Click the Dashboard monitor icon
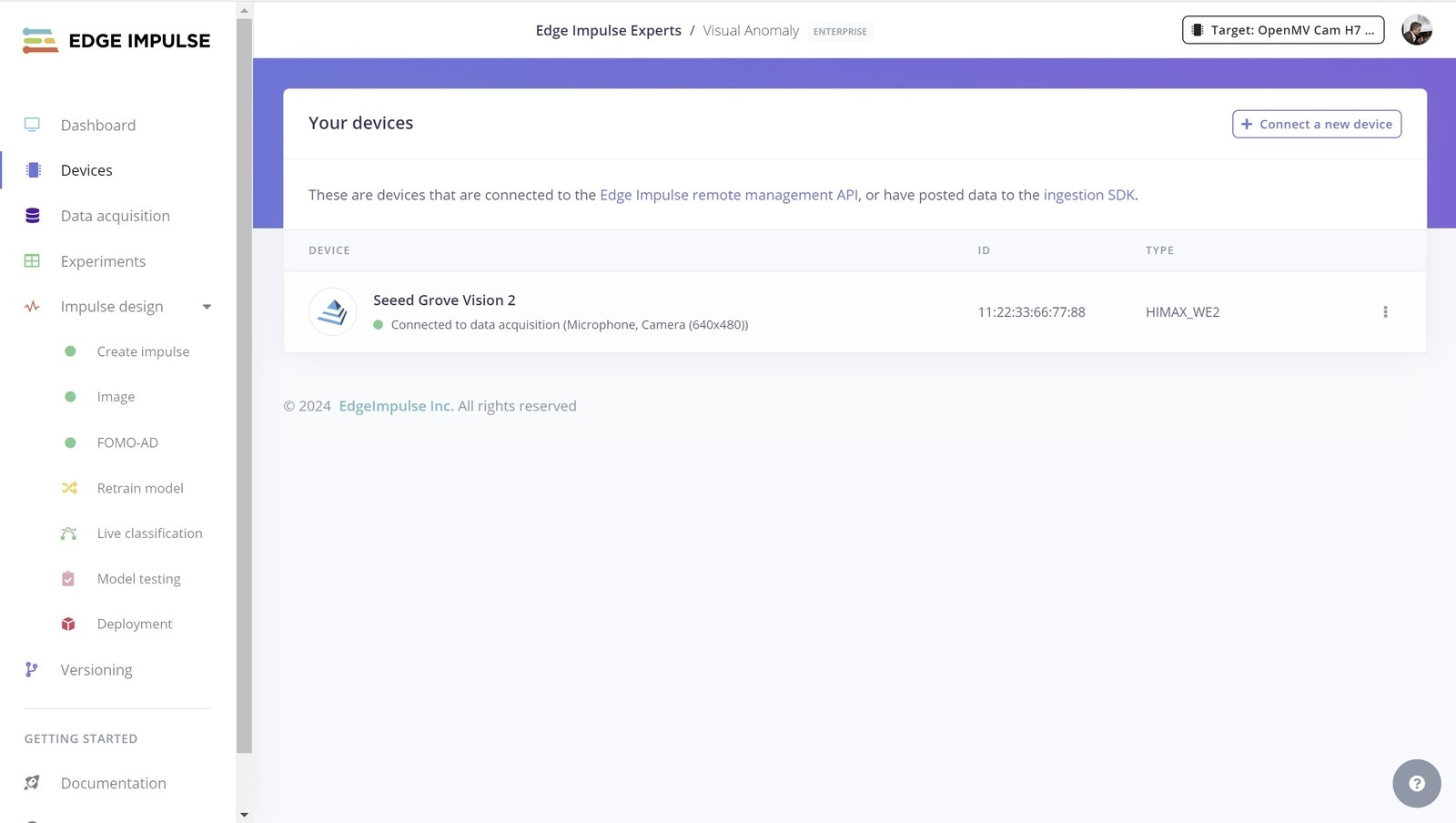 (32, 125)
